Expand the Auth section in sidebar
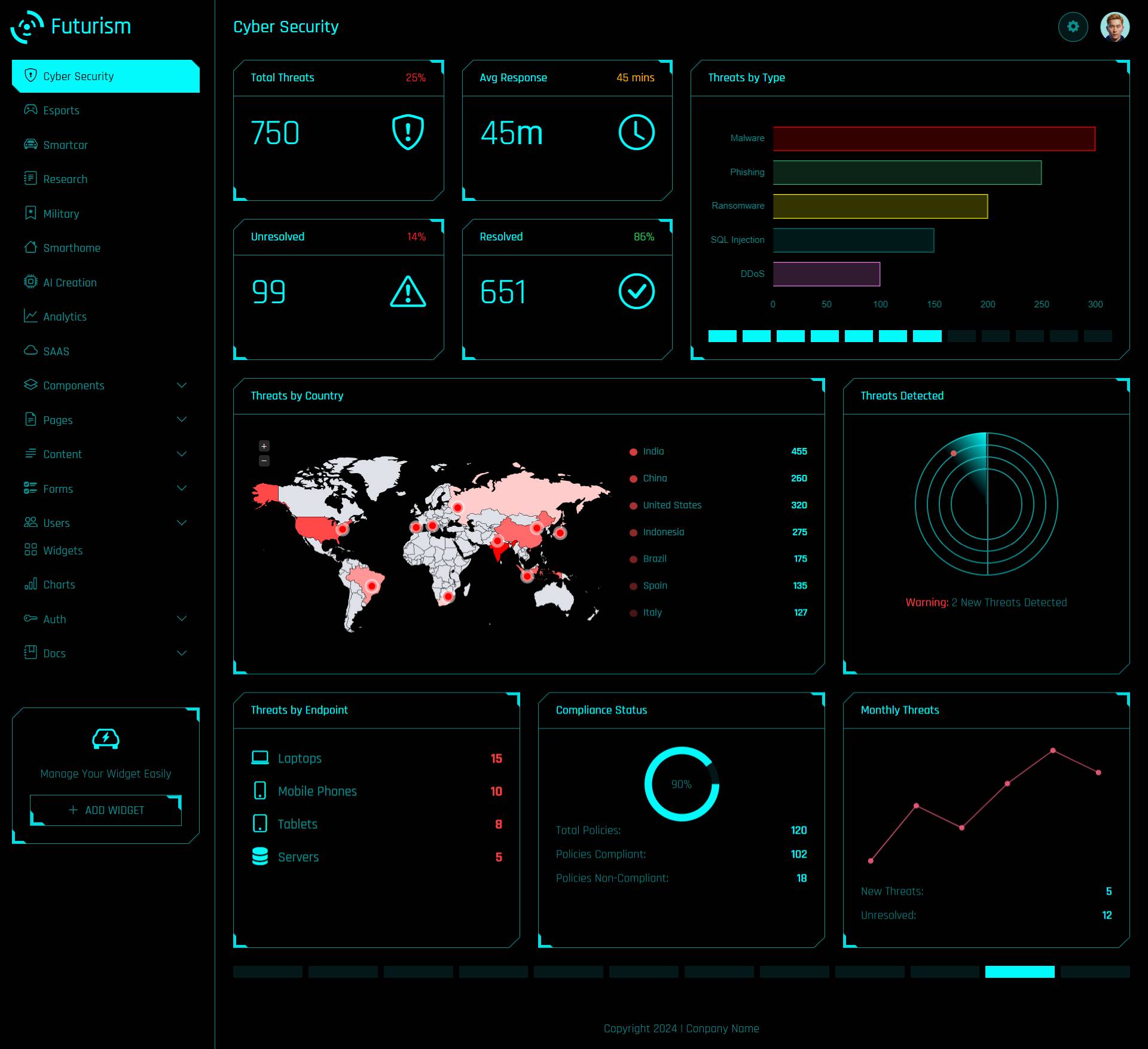 click(x=104, y=619)
